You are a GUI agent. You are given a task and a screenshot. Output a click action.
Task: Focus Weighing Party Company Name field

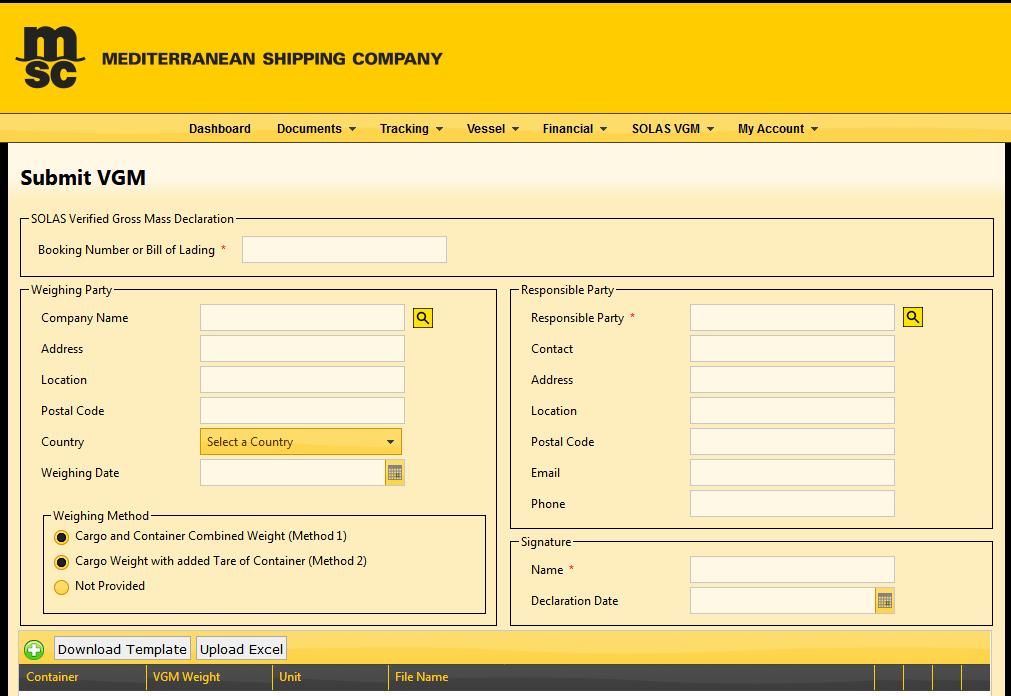tap(302, 317)
